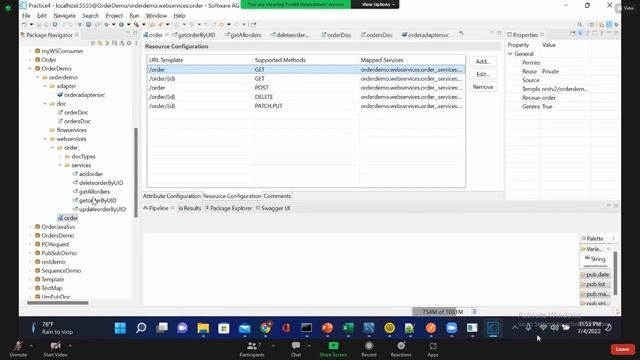Open Chrome from the taskbar
Screen dimensions: 640x360
click(265, 328)
